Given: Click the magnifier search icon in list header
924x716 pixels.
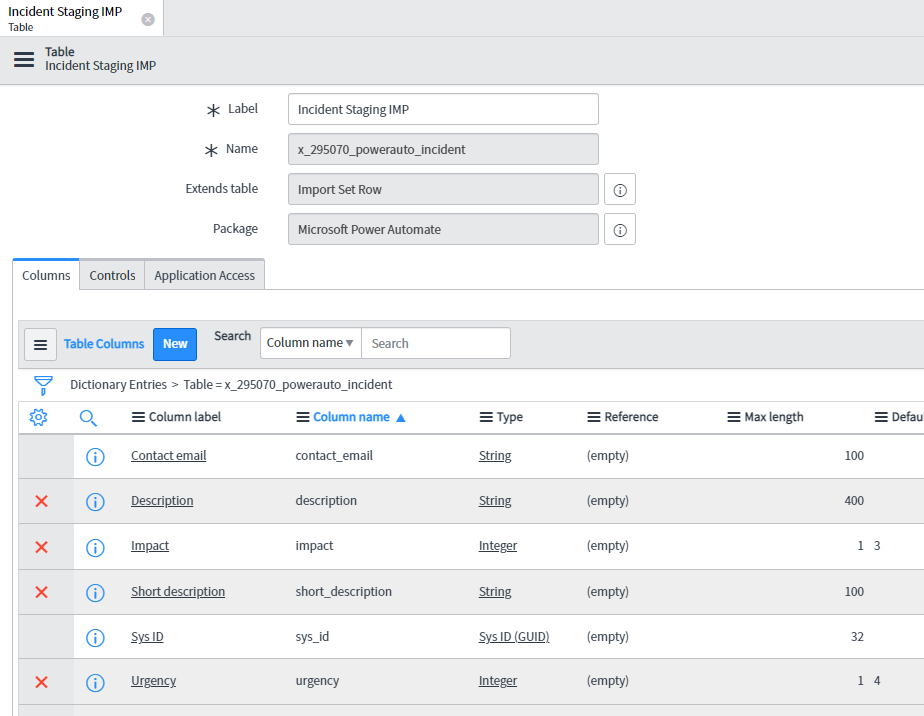Looking at the screenshot, I should [x=88, y=417].
